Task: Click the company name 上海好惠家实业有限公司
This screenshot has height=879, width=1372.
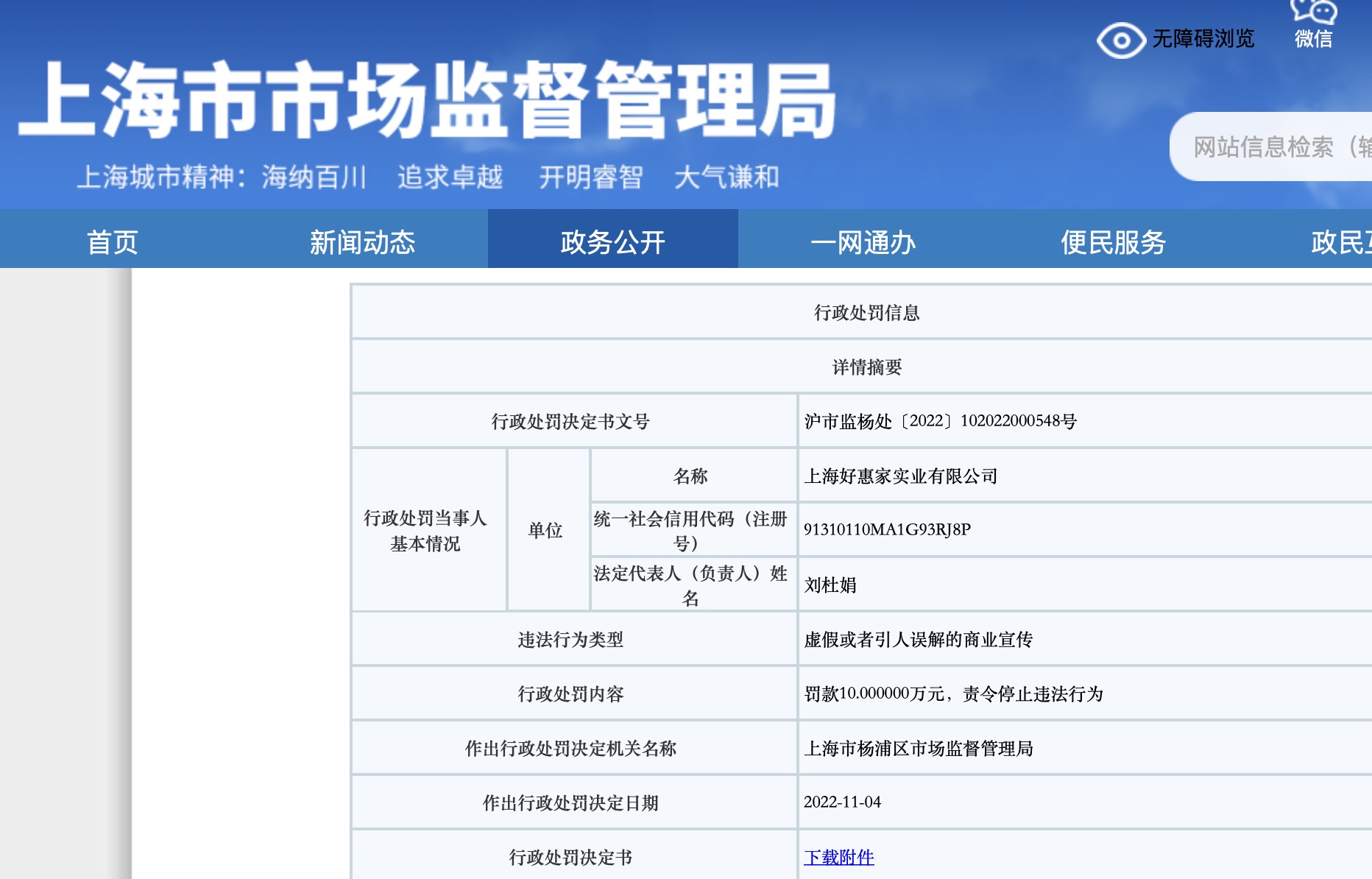Action: tap(900, 476)
